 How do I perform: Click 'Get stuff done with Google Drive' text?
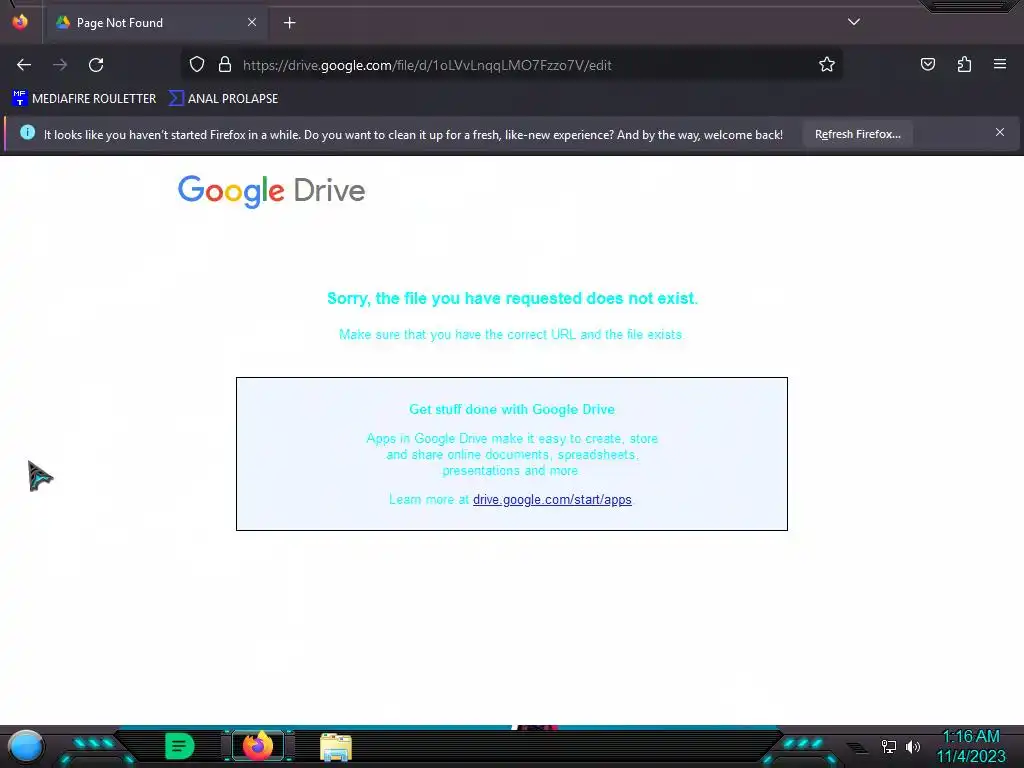click(x=512, y=409)
